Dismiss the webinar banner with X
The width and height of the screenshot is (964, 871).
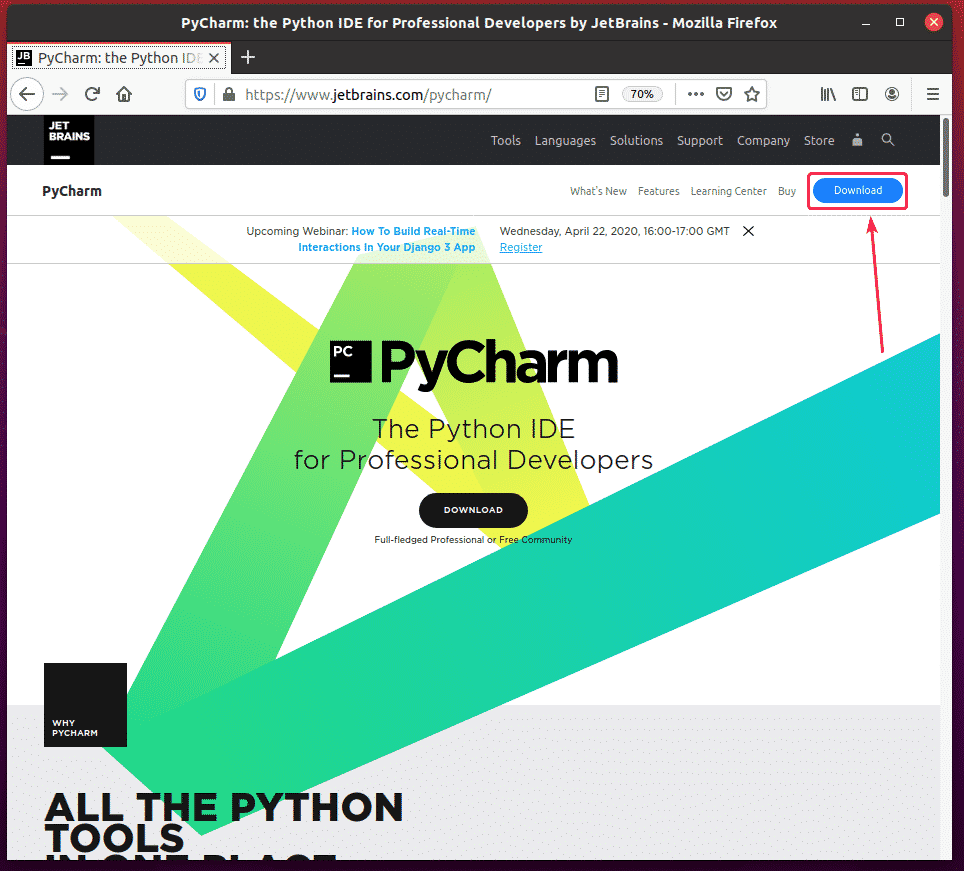point(748,231)
